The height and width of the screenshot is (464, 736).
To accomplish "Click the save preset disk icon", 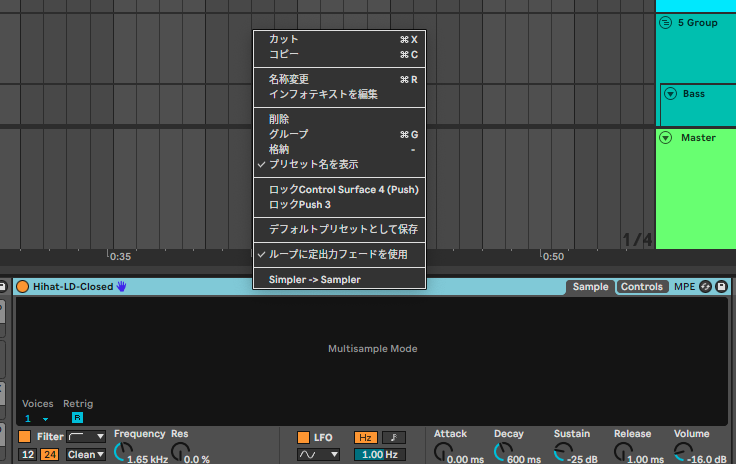I will pyautogui.click(x=721, y=287).
